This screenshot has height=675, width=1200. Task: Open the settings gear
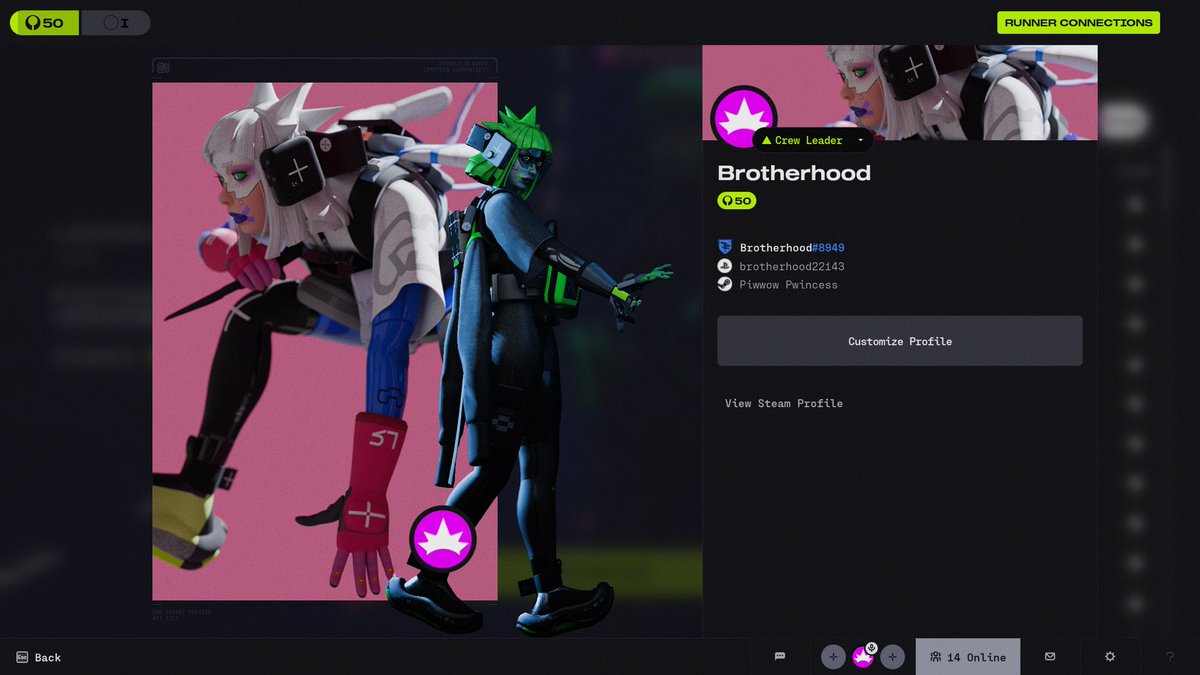point(1110,656)
